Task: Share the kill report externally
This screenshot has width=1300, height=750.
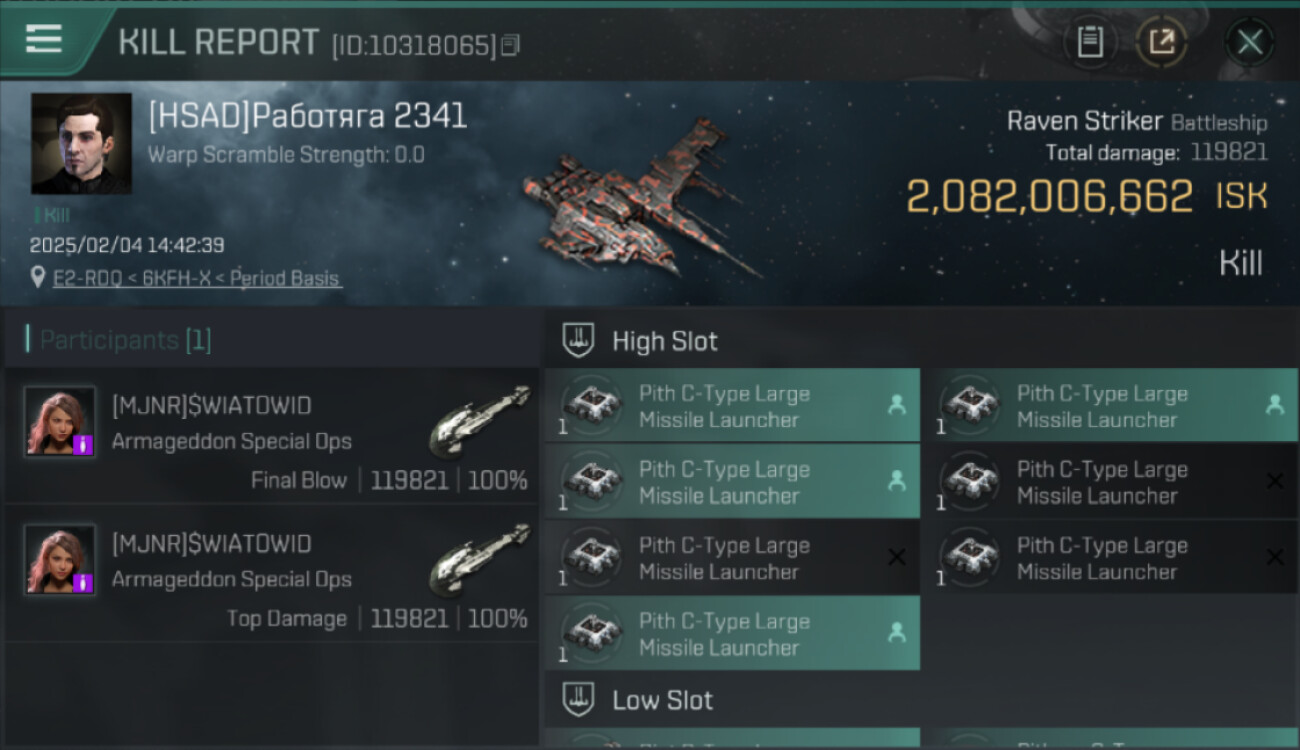Action: pyautogui.click(x=1161, y=42)
